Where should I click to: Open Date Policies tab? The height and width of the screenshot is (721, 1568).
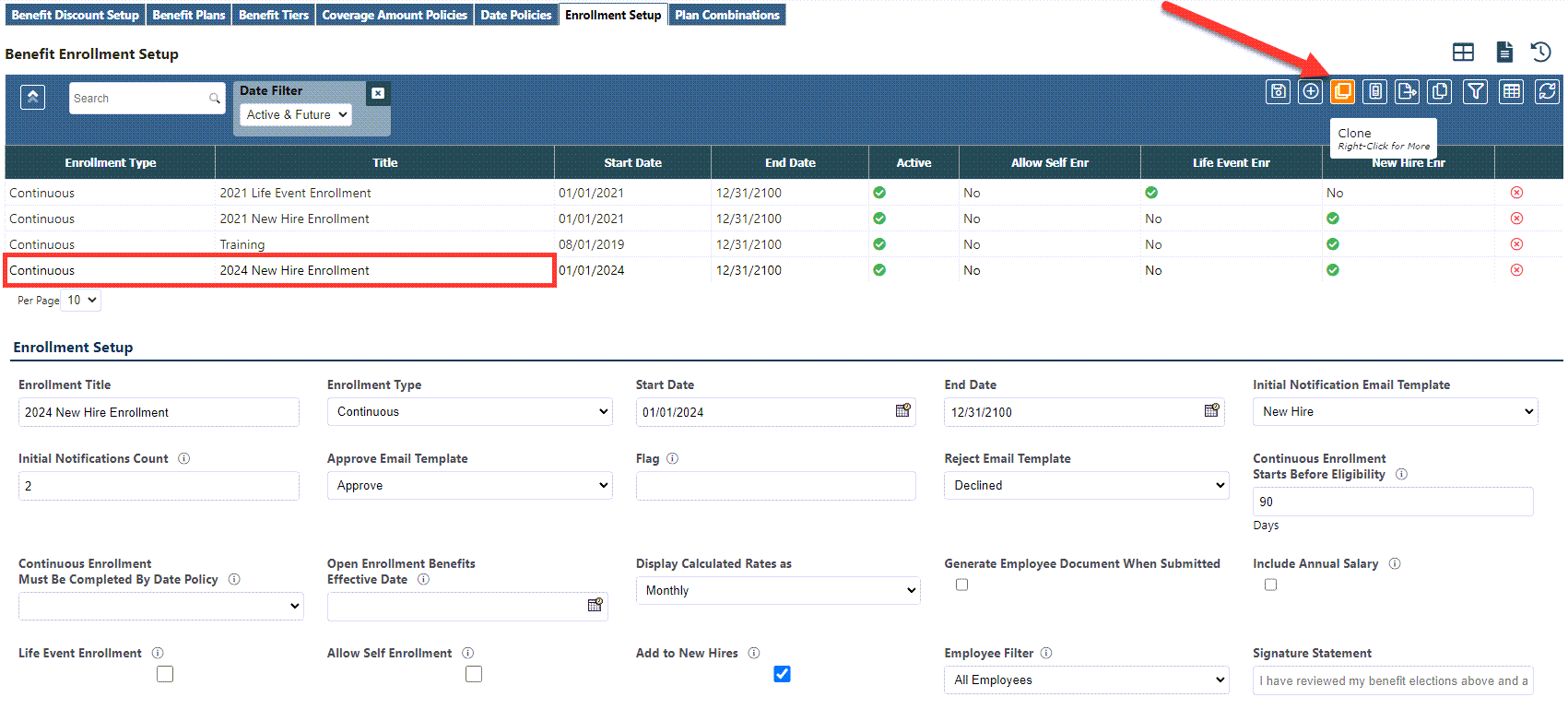pos(516,15)
